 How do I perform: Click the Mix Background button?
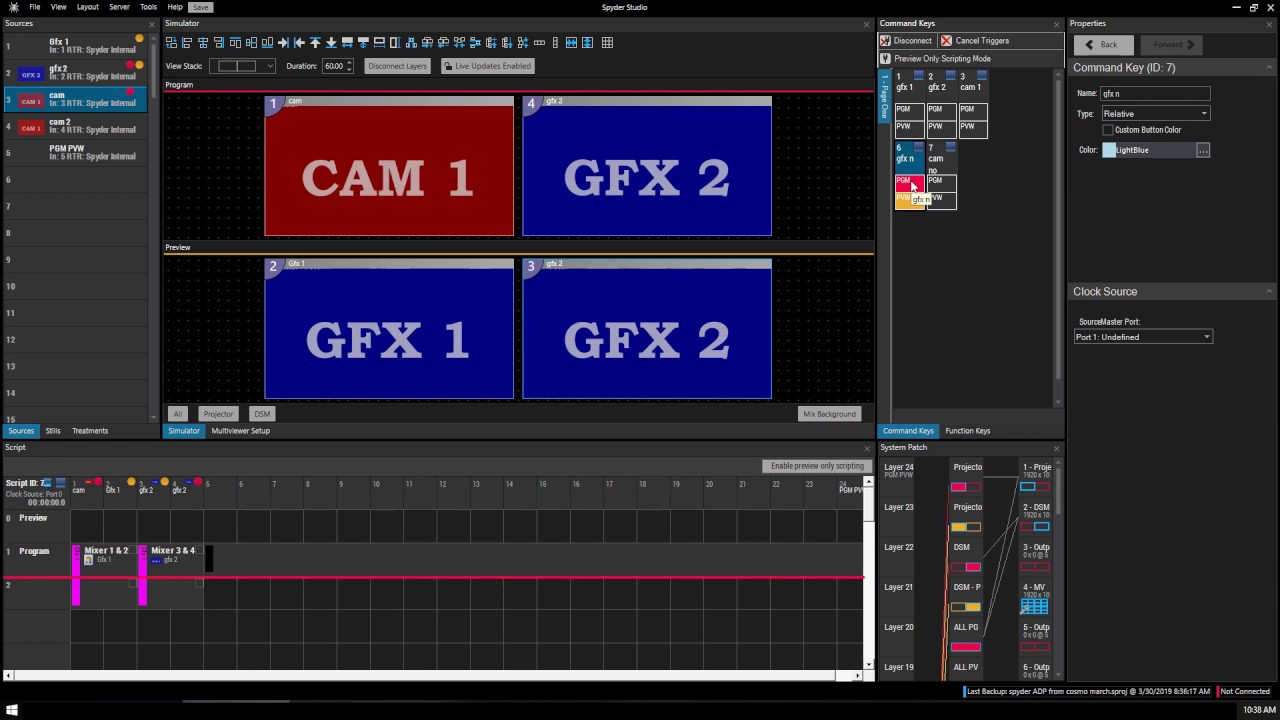(830, 414)
